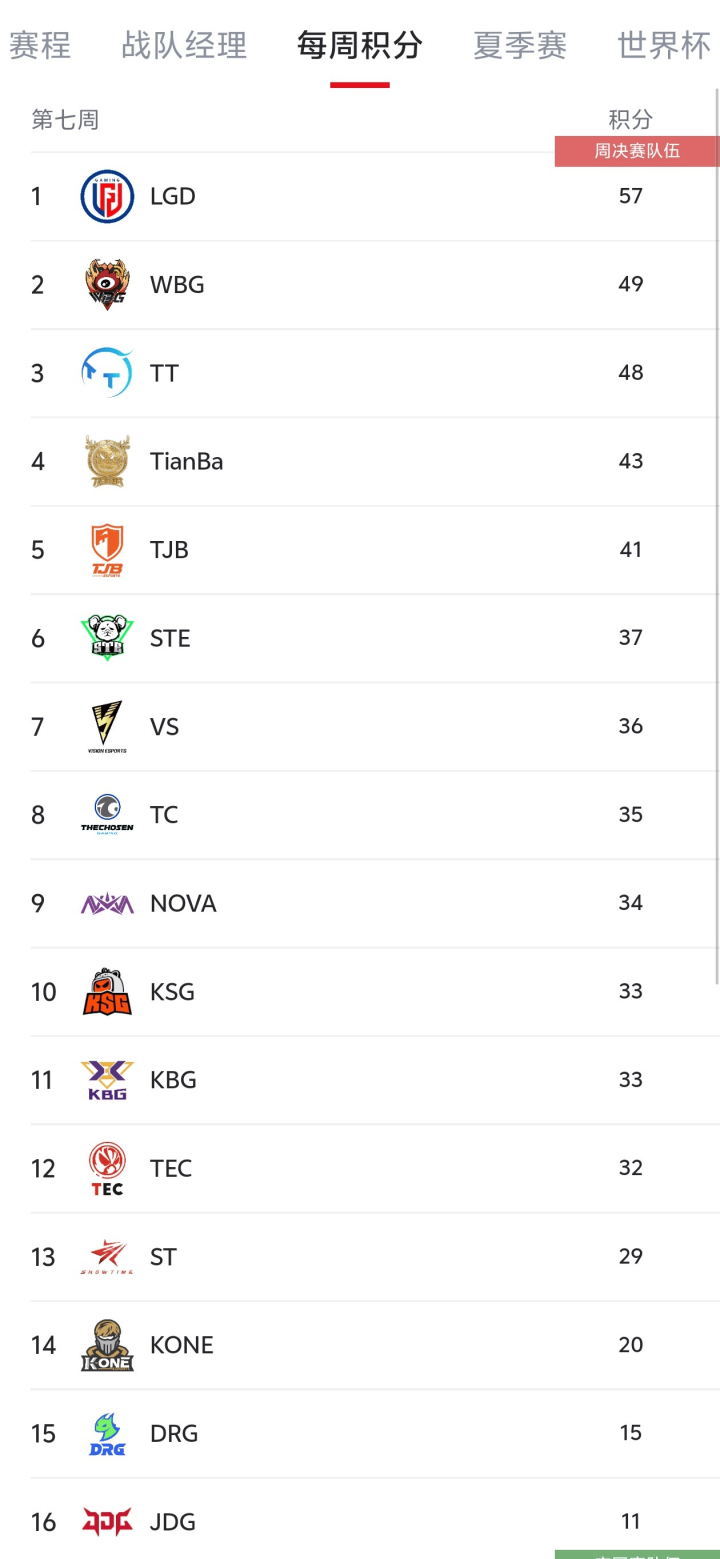Image resolution: width=720 pixels, height=1559 pixels.
Task: Click the 周决赛队伍 red label
Action: point(637,151)
